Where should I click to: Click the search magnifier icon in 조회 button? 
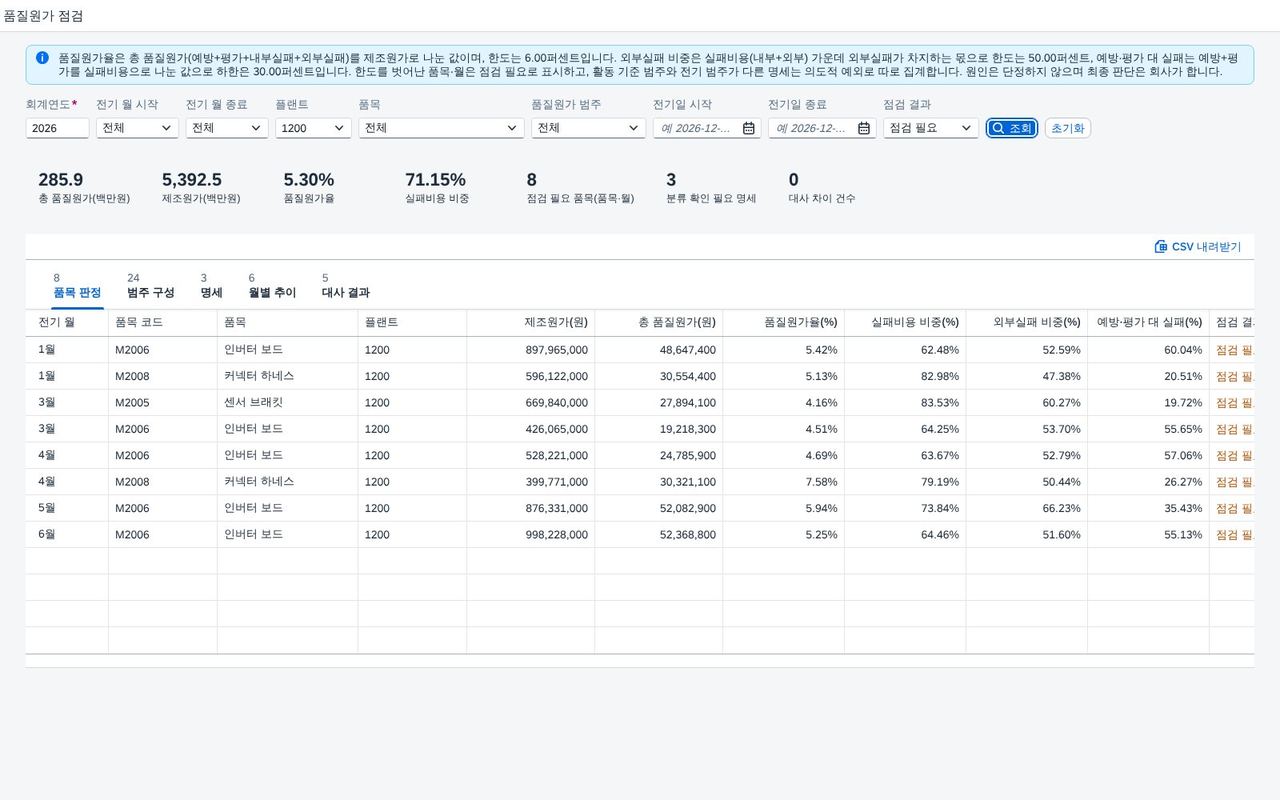(x=998, y=128)
